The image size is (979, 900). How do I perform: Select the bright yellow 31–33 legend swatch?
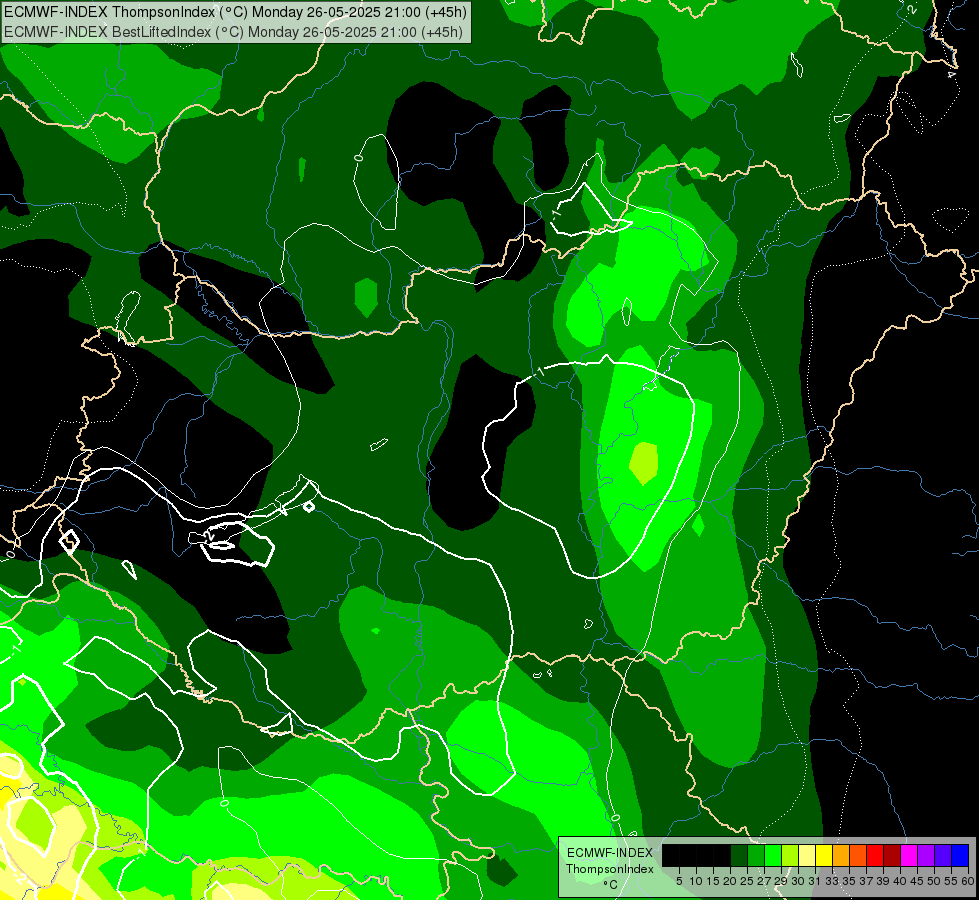(x=824, y=855)
